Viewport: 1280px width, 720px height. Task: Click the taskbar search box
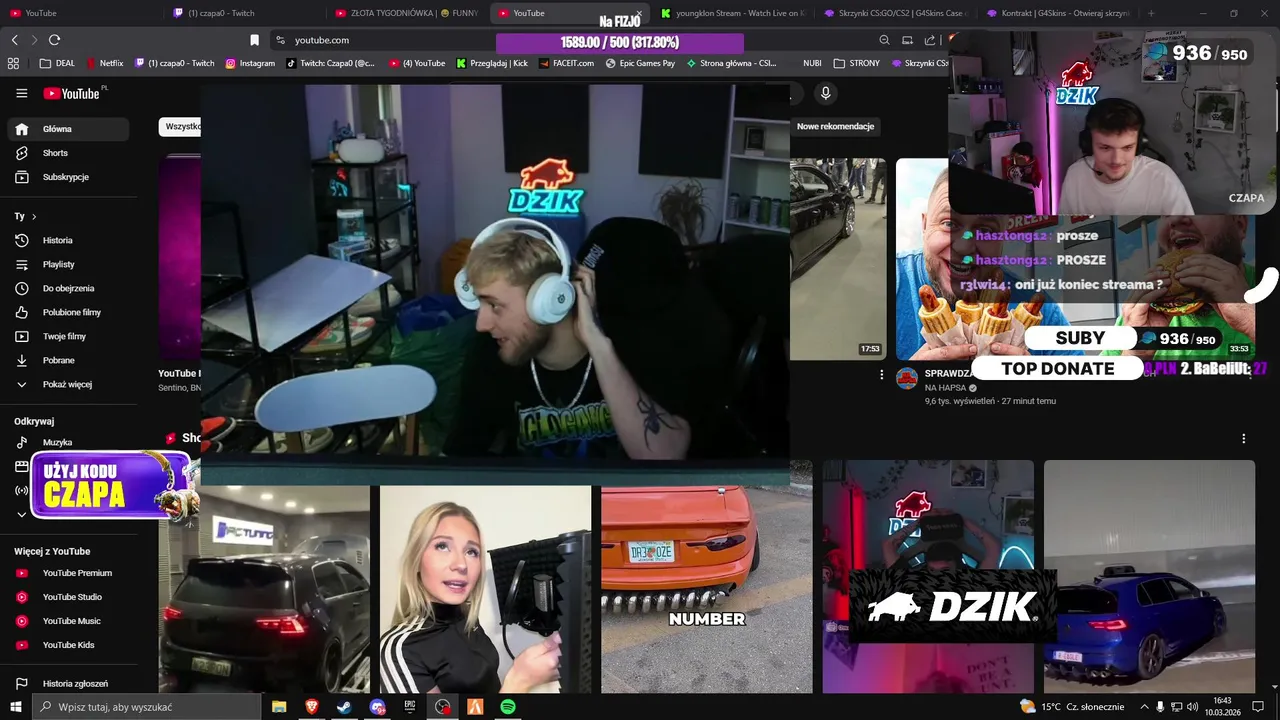(x=148, y=707)
